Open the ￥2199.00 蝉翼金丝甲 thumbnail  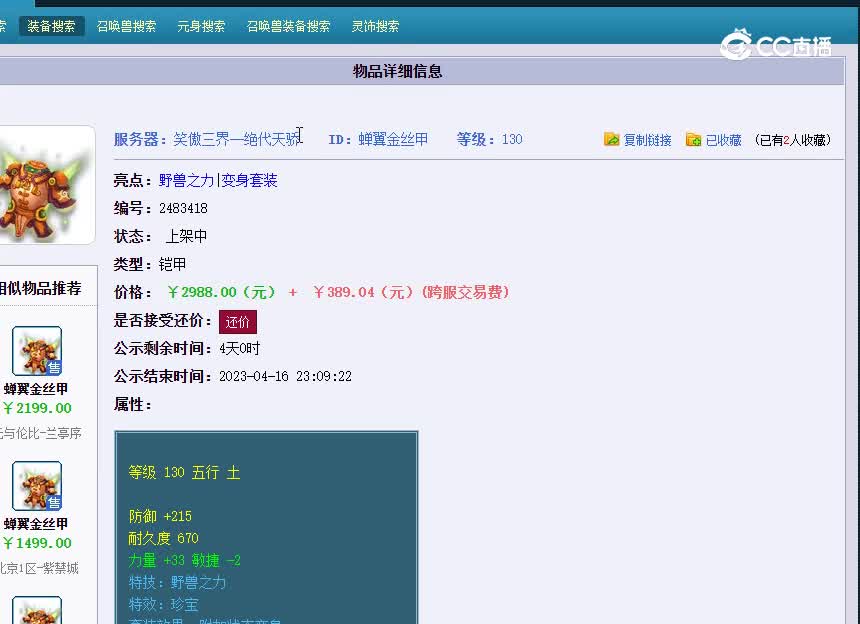tap(37, 351)
